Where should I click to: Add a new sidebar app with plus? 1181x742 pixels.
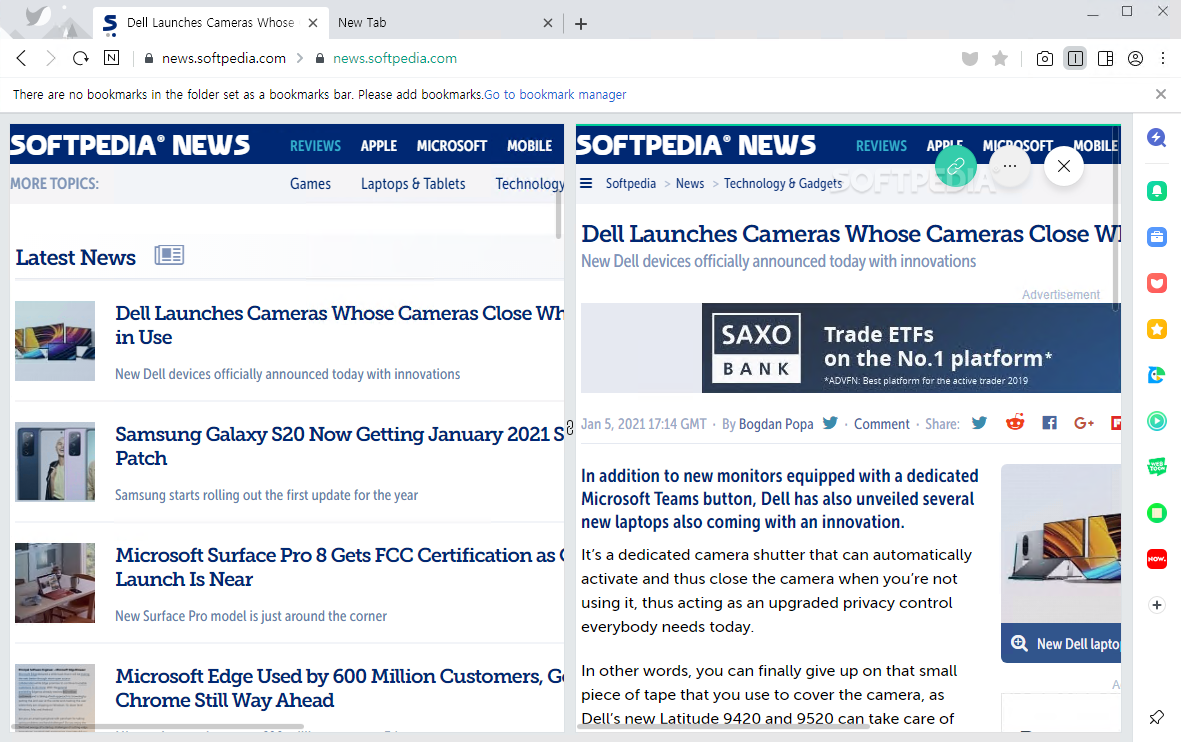coord(1157,604)
